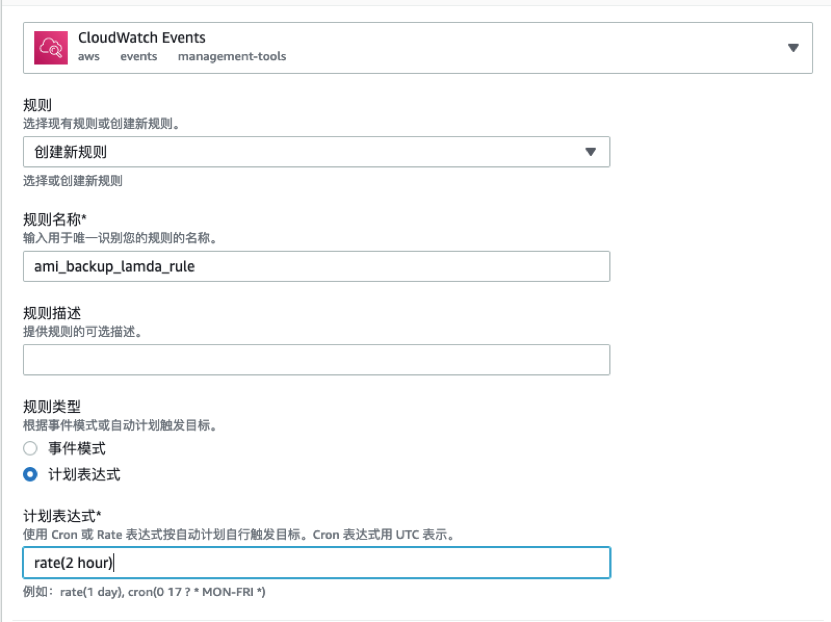Viewport: 831px width, 622px height.
Task: Click the 计划表达式 field with rate(2 hour)
Action: pyautogui.click(x=316, y=563)
